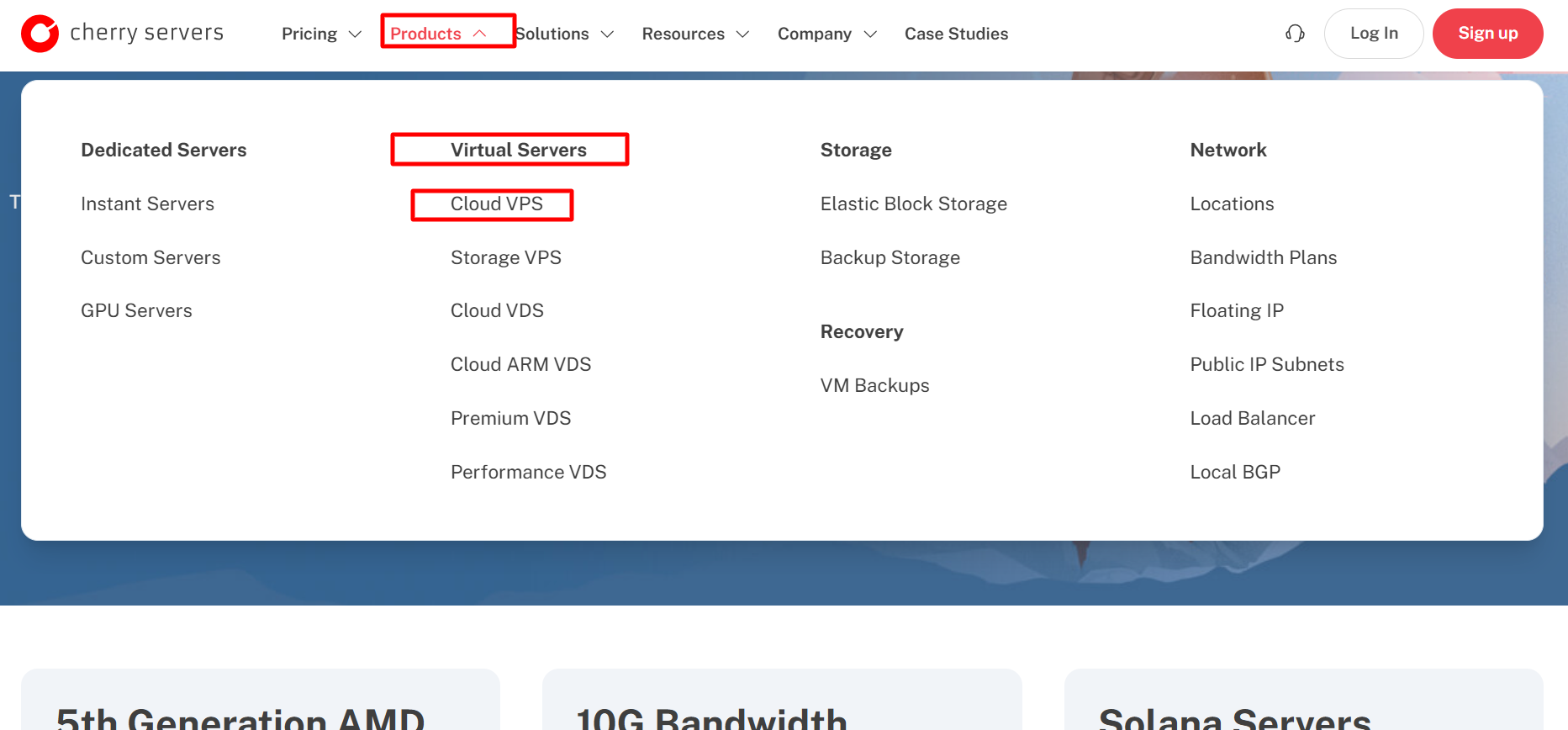The width and height of the screenshot is (1568, 730).
Task: Select Instant Servers
Action: click(x=147, y=204)
